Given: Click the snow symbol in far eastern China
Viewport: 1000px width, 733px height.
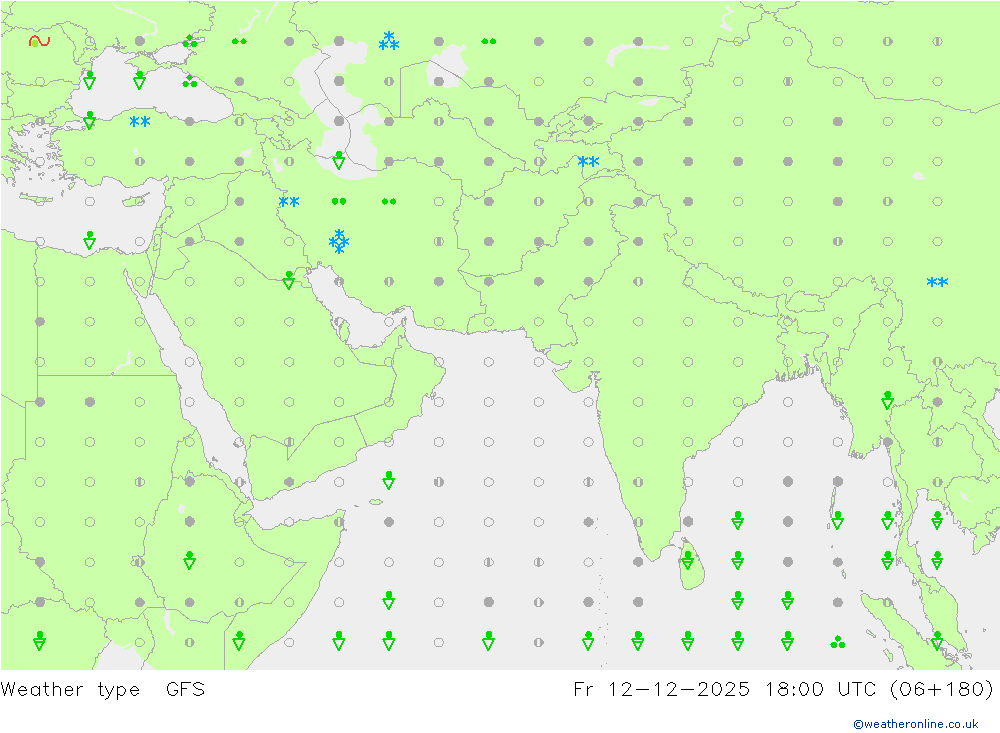Looking at the screenshot, I should point(937,283).
